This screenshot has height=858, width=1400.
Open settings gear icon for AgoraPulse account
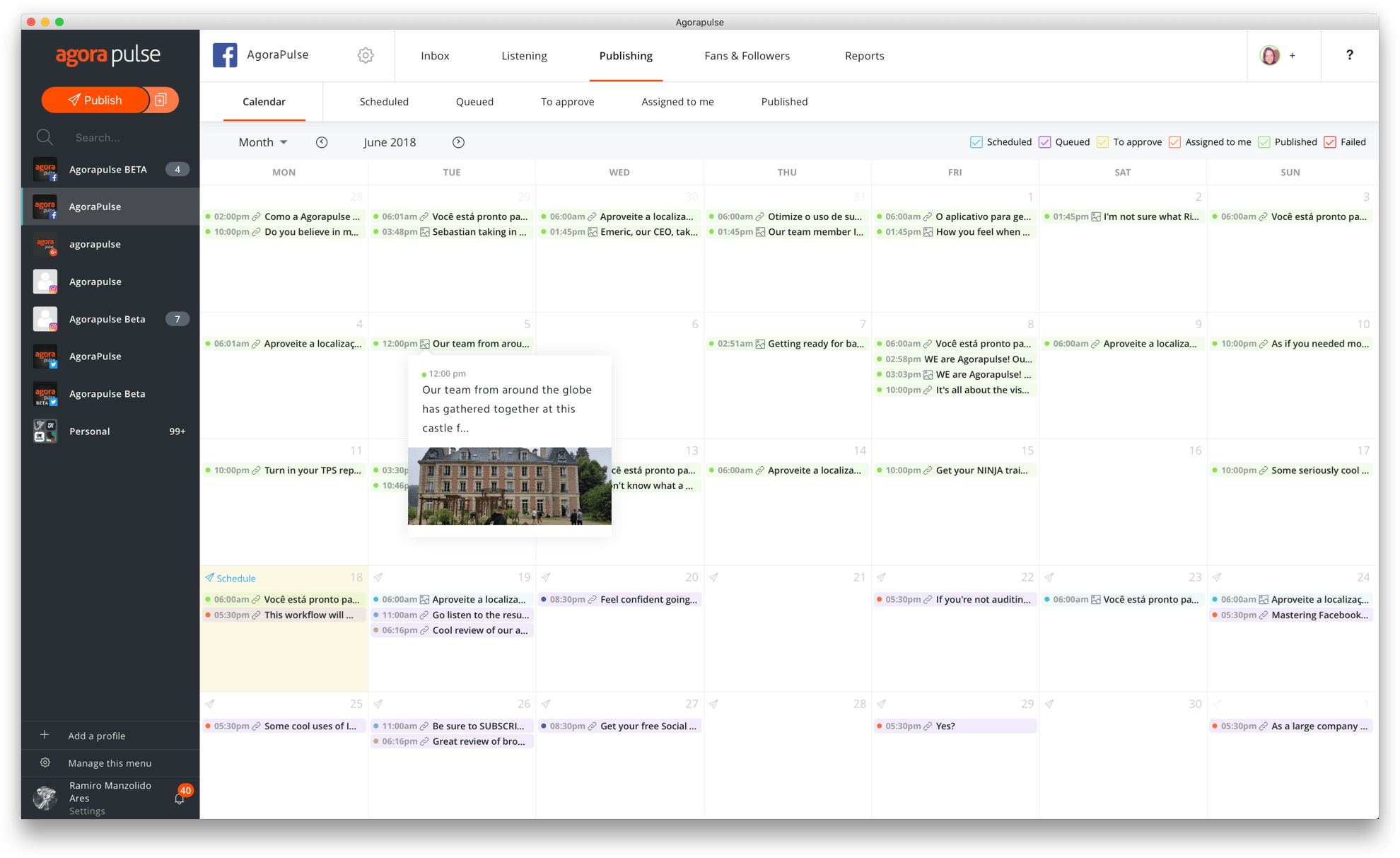364,55
